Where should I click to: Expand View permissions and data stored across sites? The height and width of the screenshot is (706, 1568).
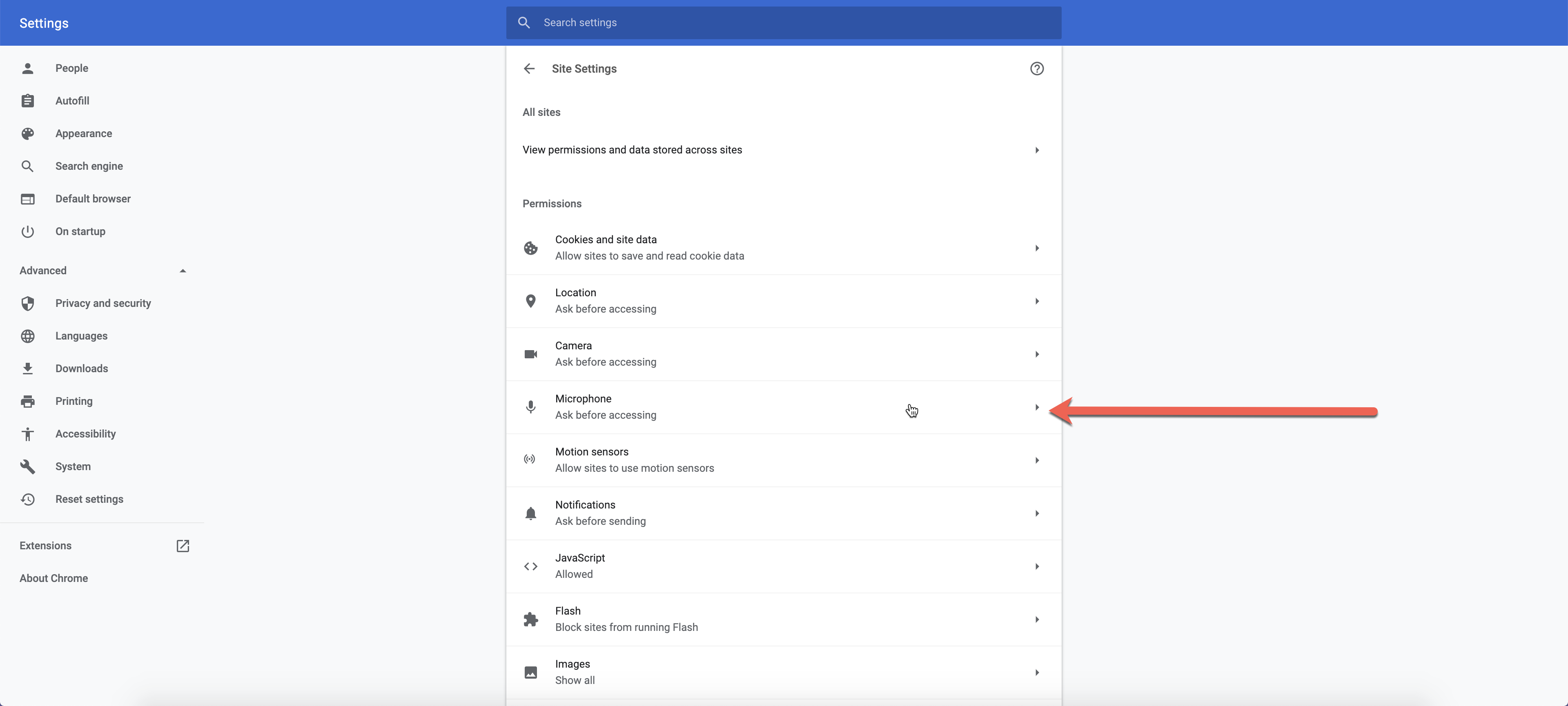1037,150
